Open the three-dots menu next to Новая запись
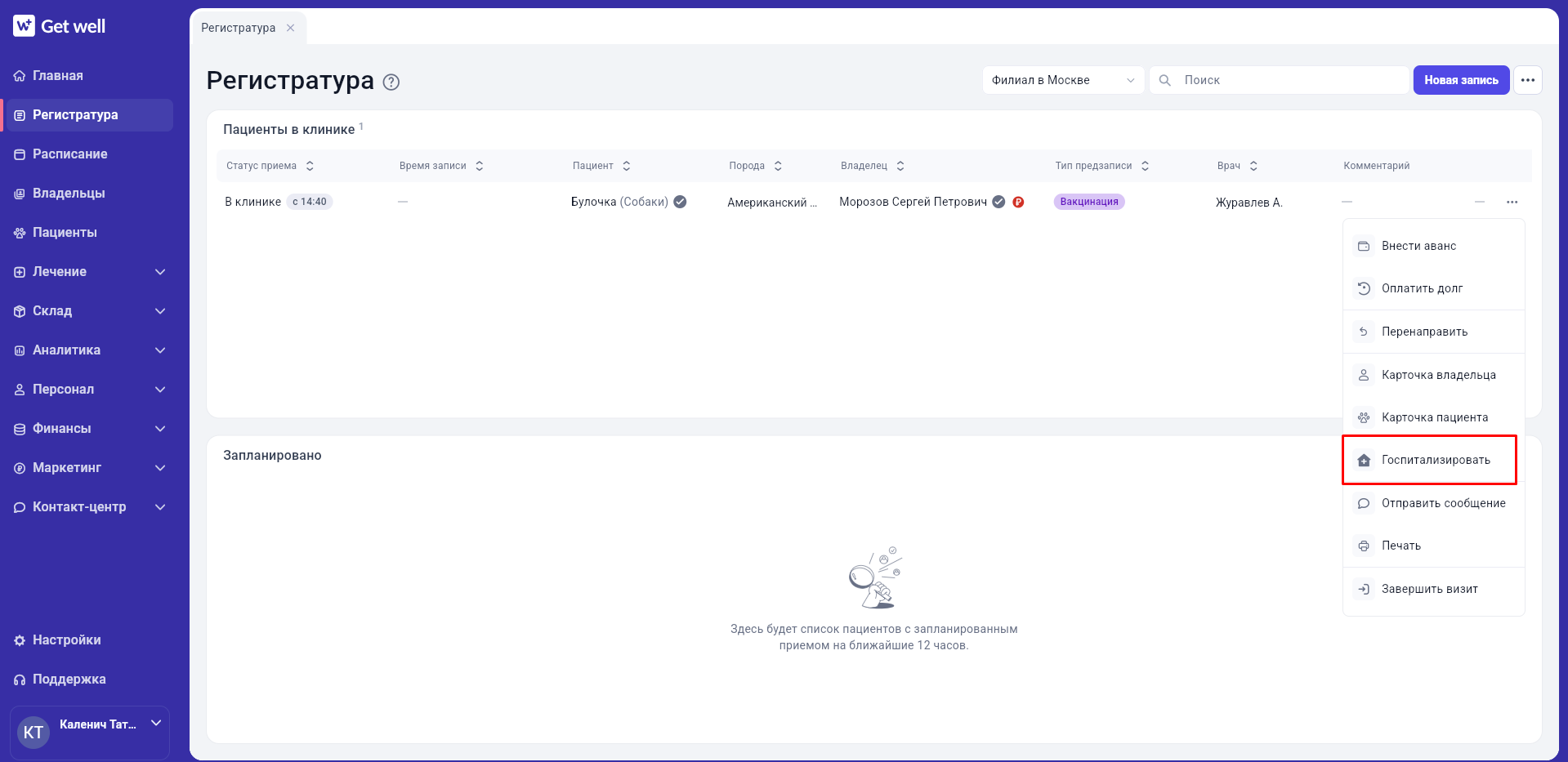 click(x=1527, y=80)
